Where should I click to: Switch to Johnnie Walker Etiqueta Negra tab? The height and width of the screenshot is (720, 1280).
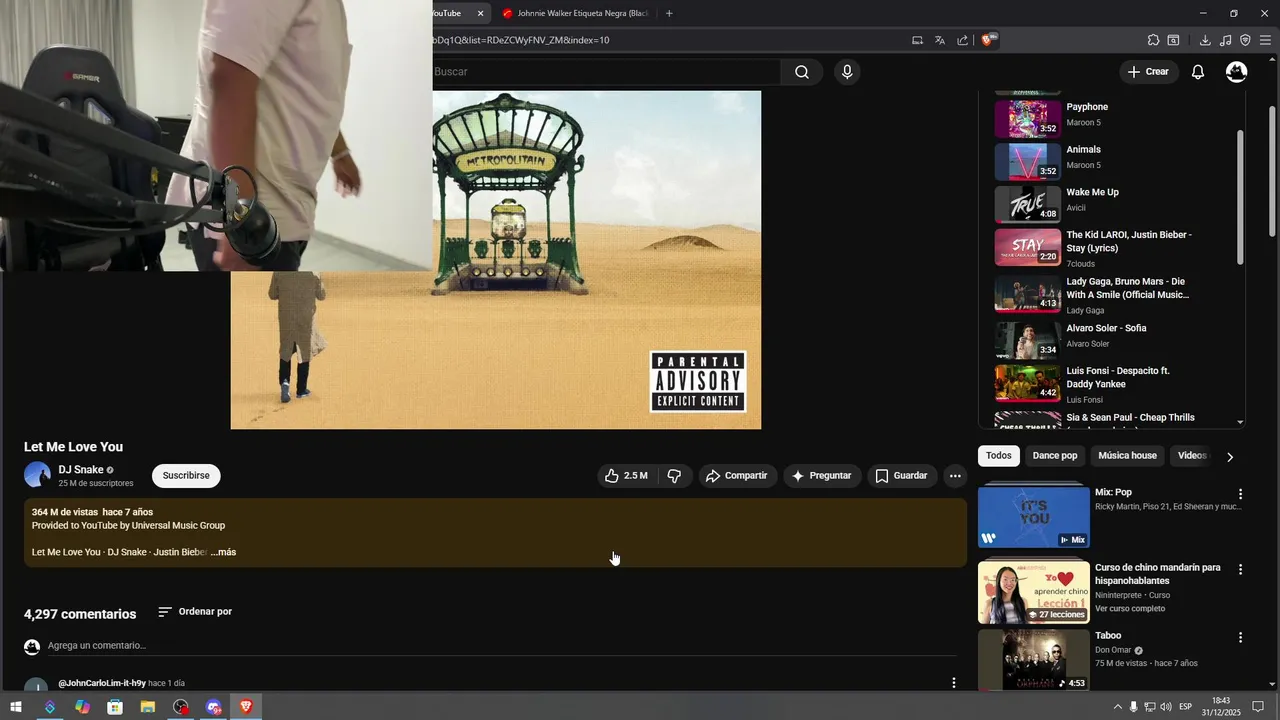pyautogui.click(x=575, y=13)
